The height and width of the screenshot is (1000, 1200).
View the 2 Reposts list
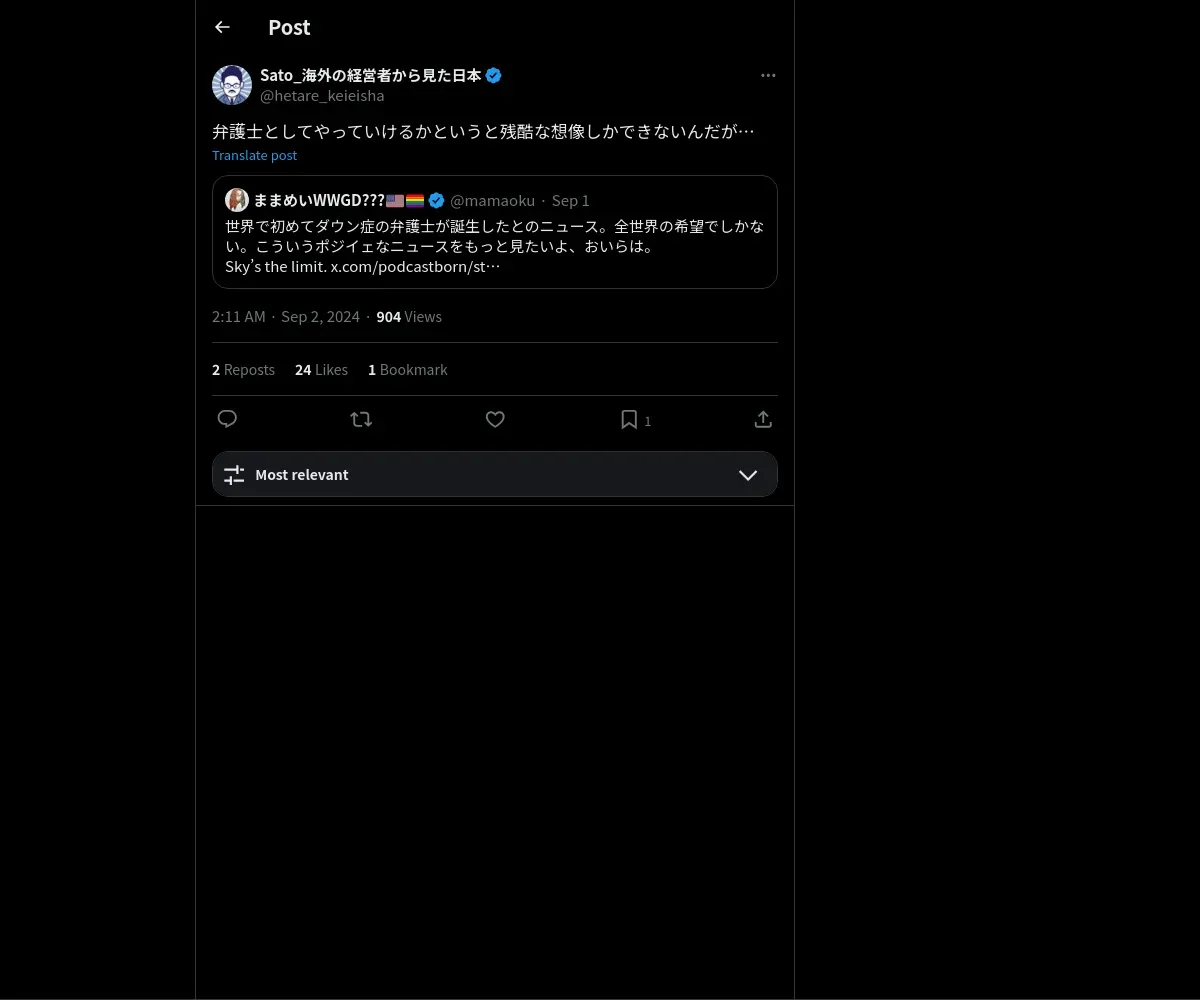(243, 369)
